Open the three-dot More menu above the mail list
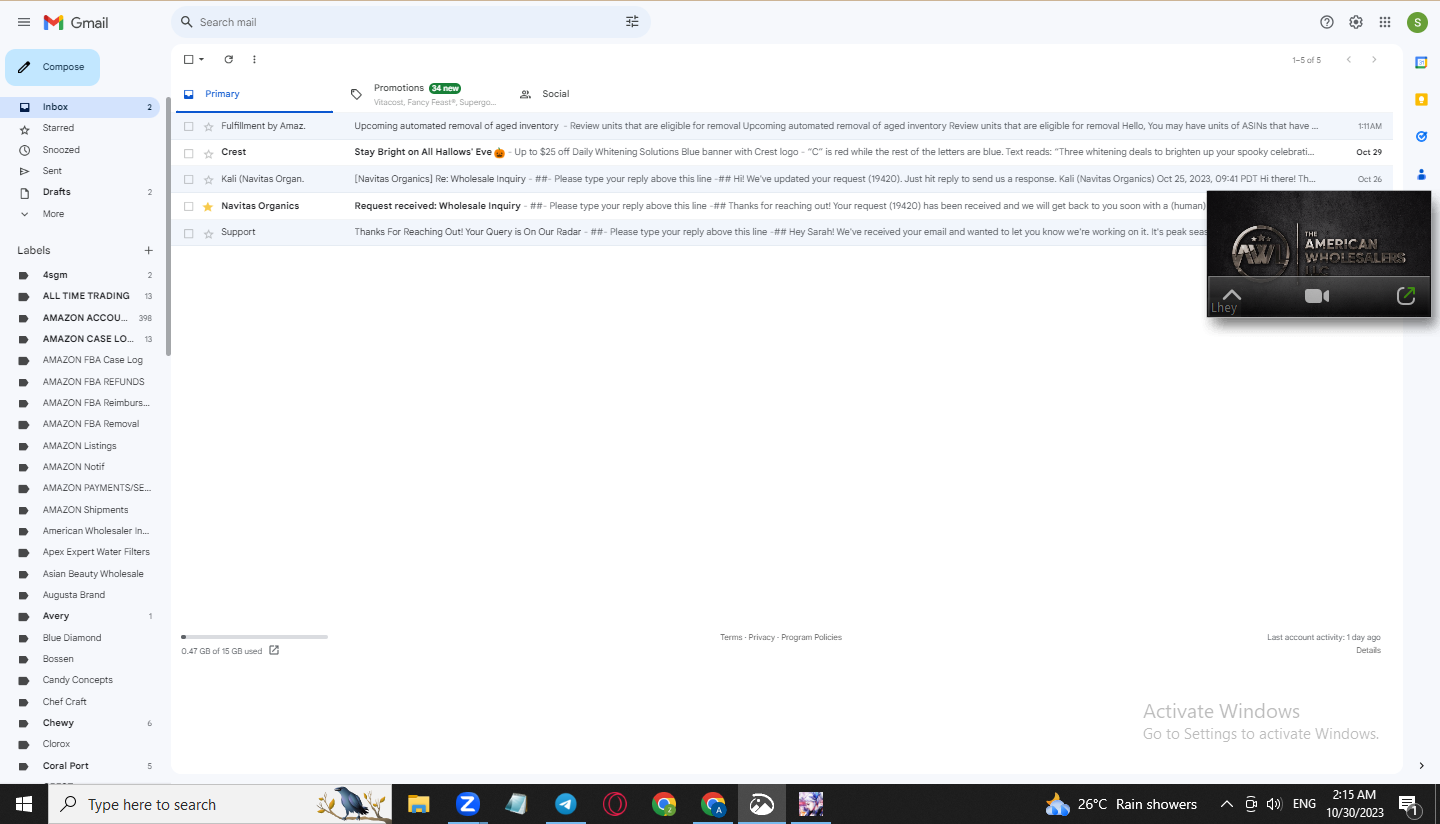 [254, 60]
